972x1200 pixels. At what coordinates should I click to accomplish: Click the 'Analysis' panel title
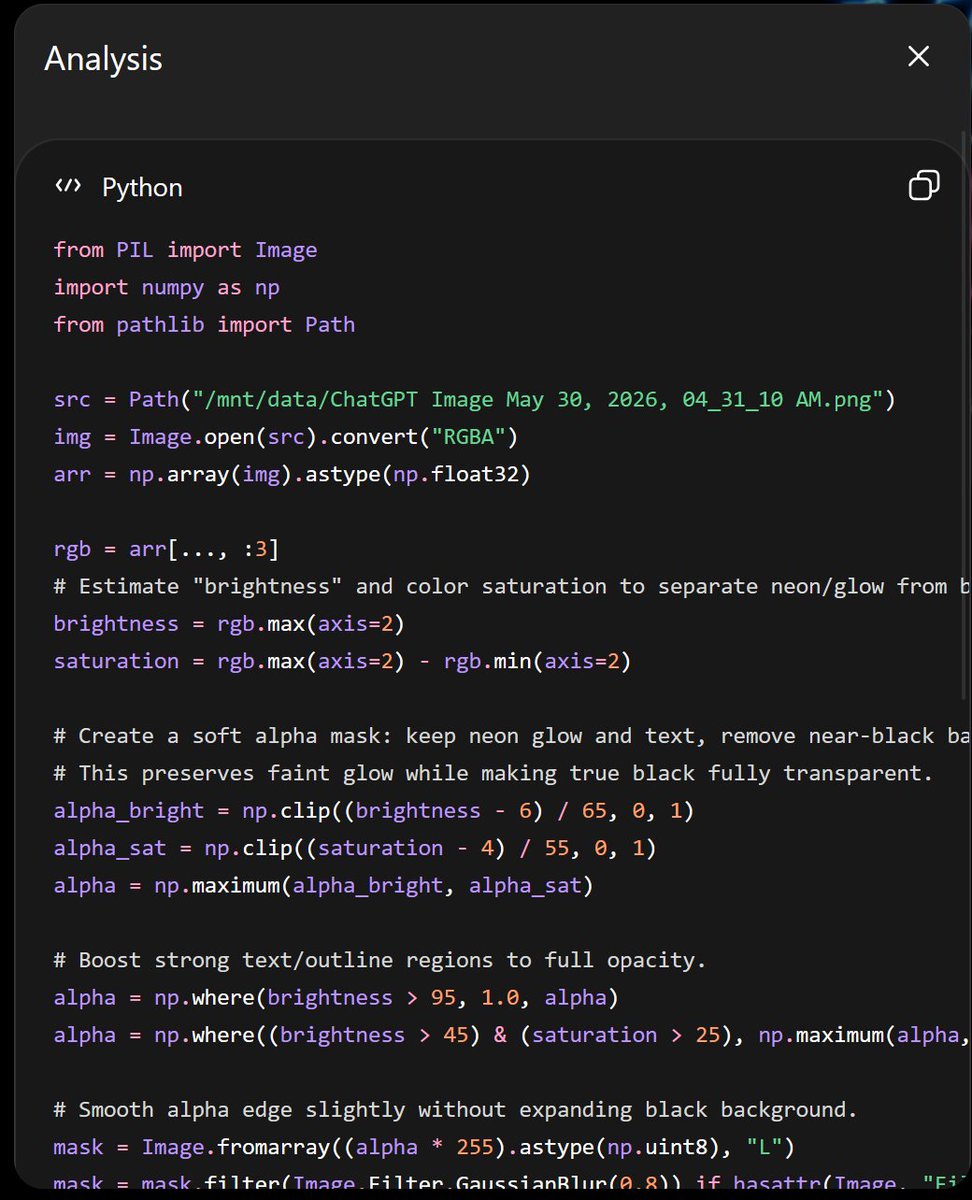[103, 59]
